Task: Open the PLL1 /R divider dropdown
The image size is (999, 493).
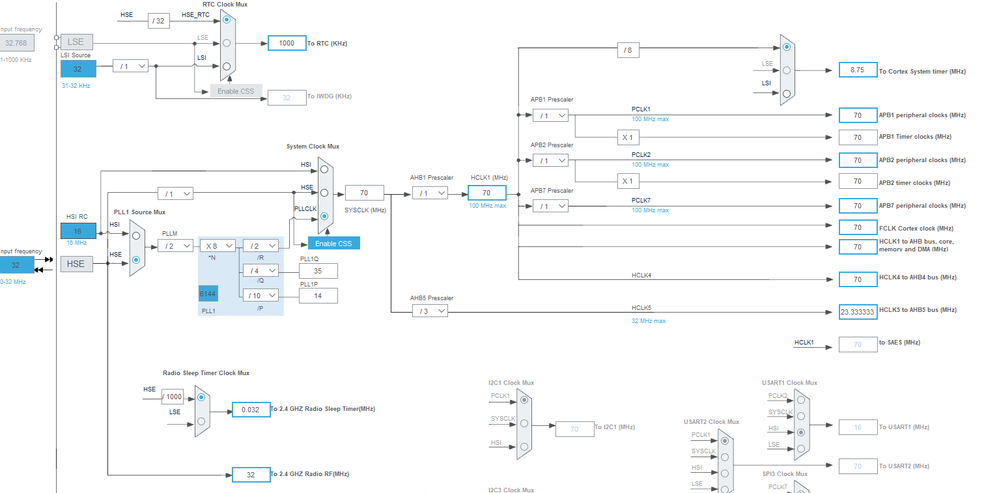Action: click(x=261, y=246)
